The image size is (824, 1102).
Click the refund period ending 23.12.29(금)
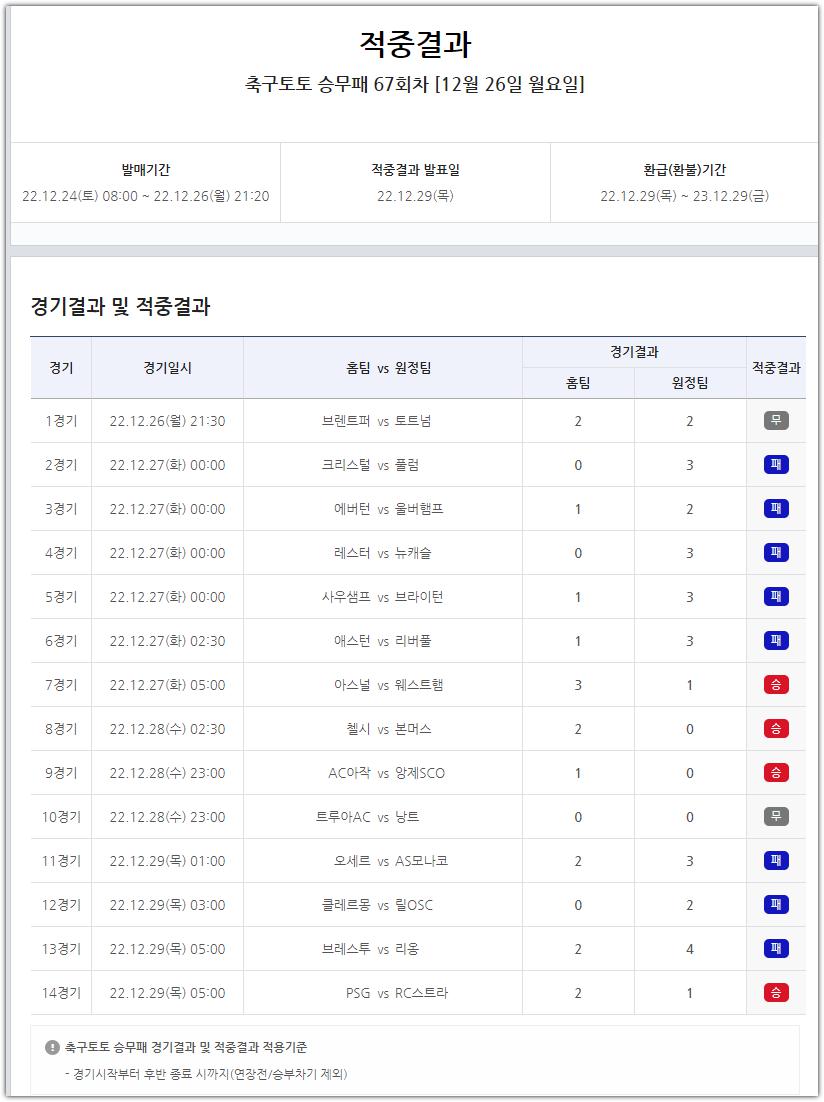(x=684, y=196)
